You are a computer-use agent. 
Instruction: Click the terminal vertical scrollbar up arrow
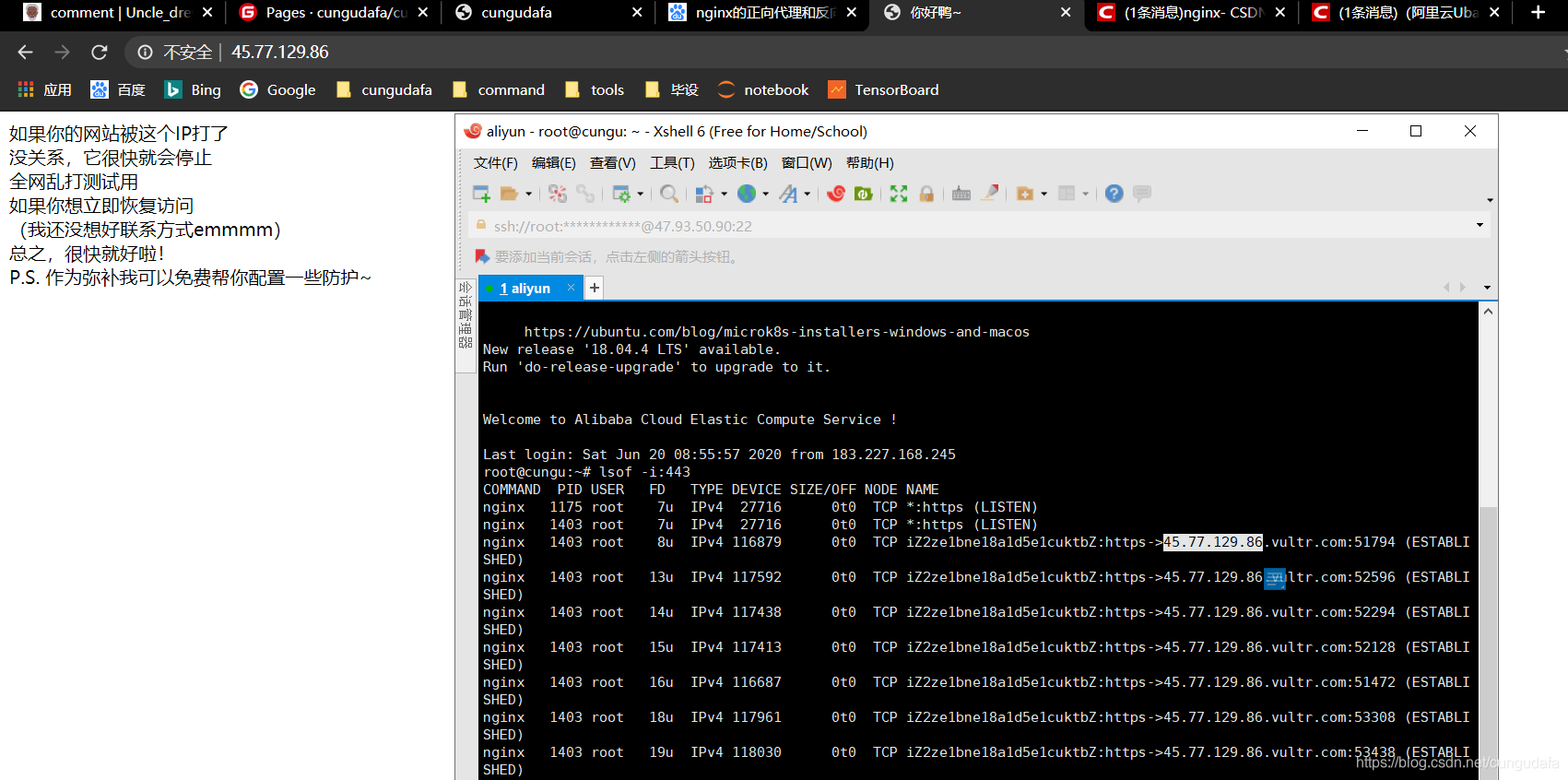coord(1488,312)
